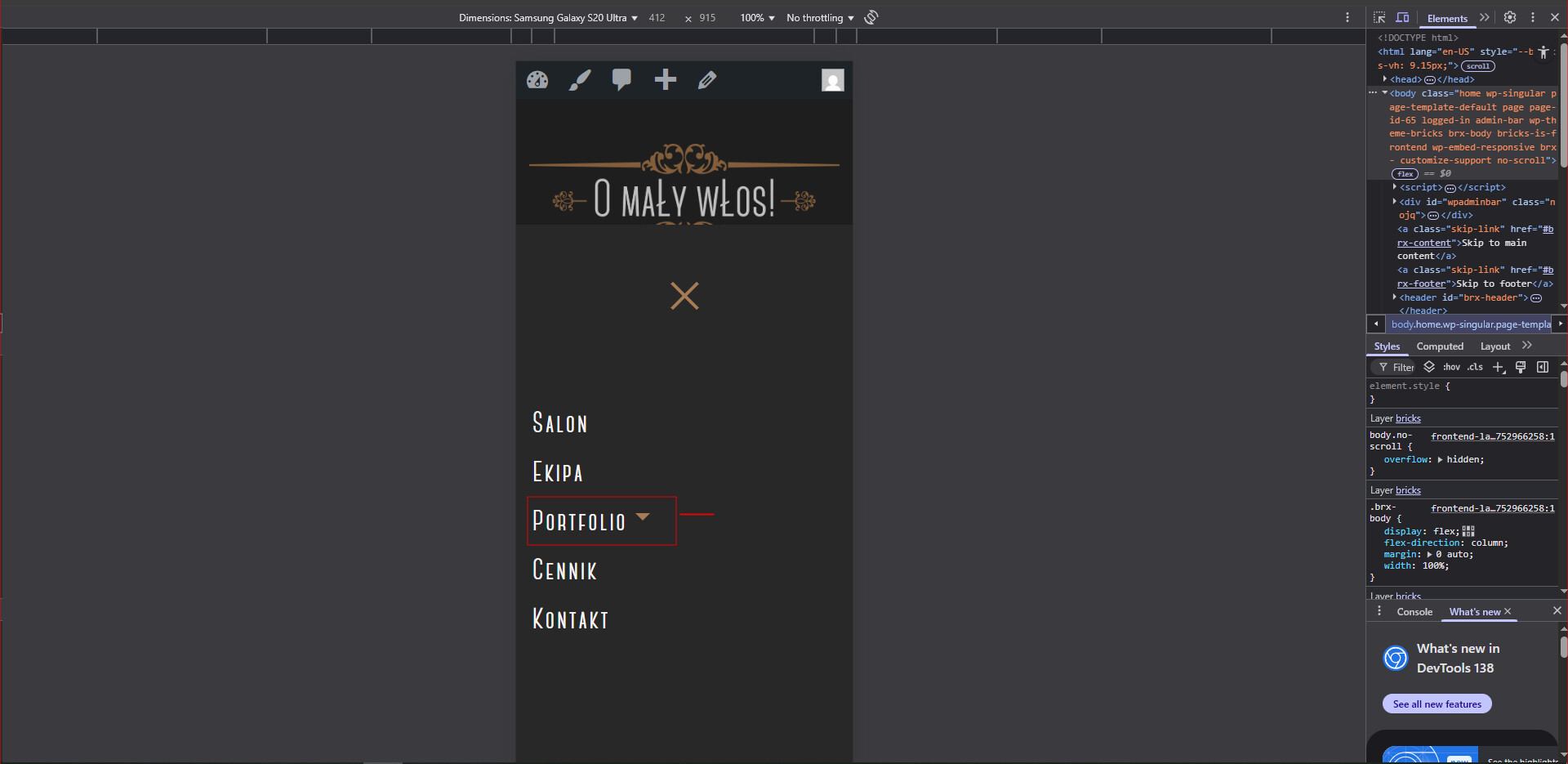1568x764 pixels.
Task: Open the first frontend-la…752966258:1 source link
Action: [1493, 436]
